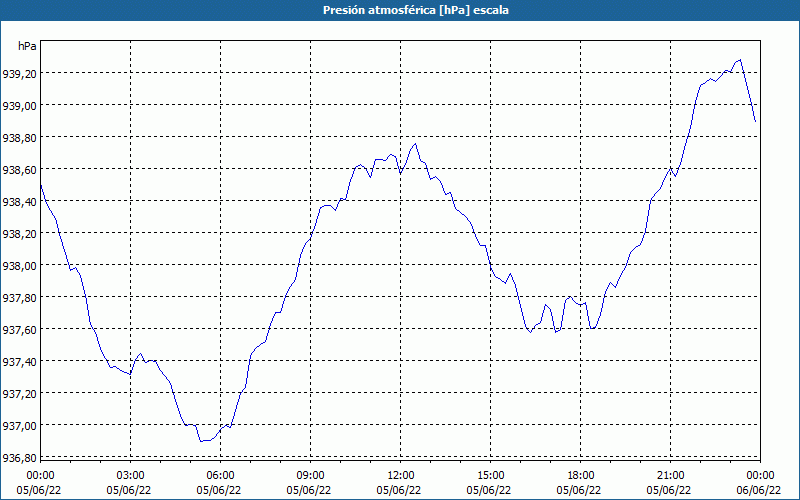This screenshot has height=500, width=800.
Task: Click the title 'Presión atmosférica [hPa] escala'
Action: (x=416, y=10)
